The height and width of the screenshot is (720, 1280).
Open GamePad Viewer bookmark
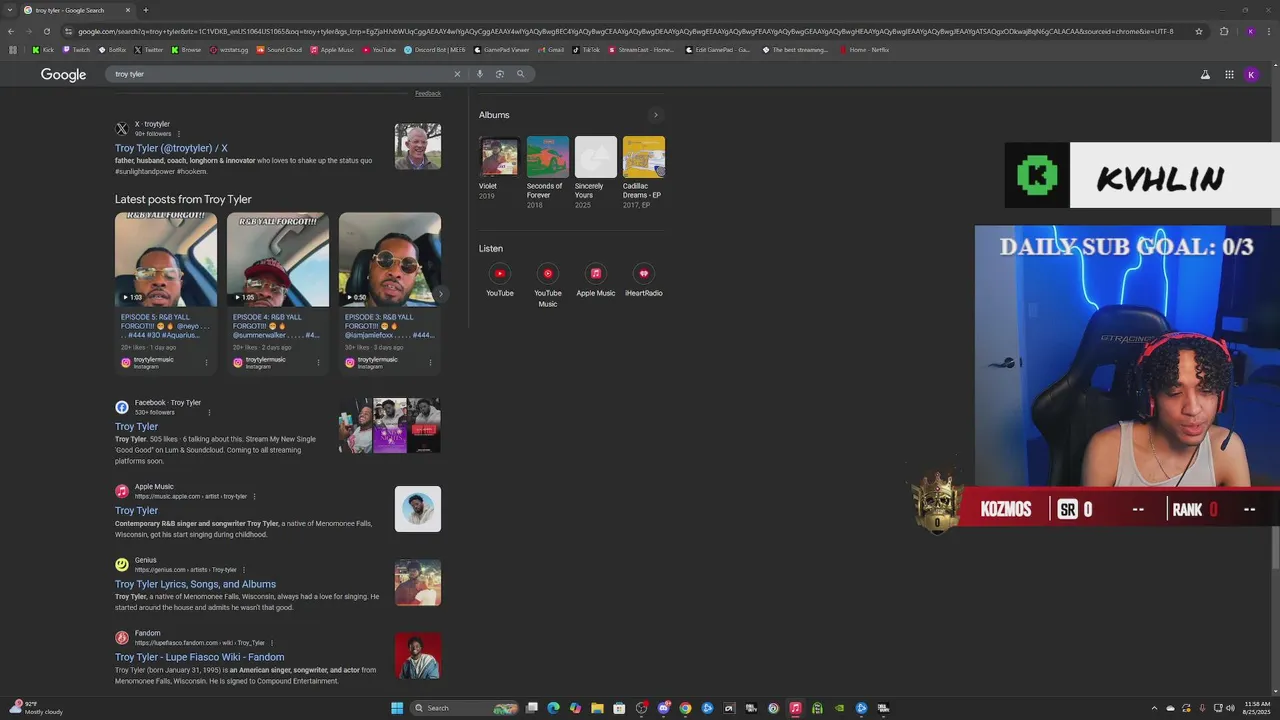point(501,50)
